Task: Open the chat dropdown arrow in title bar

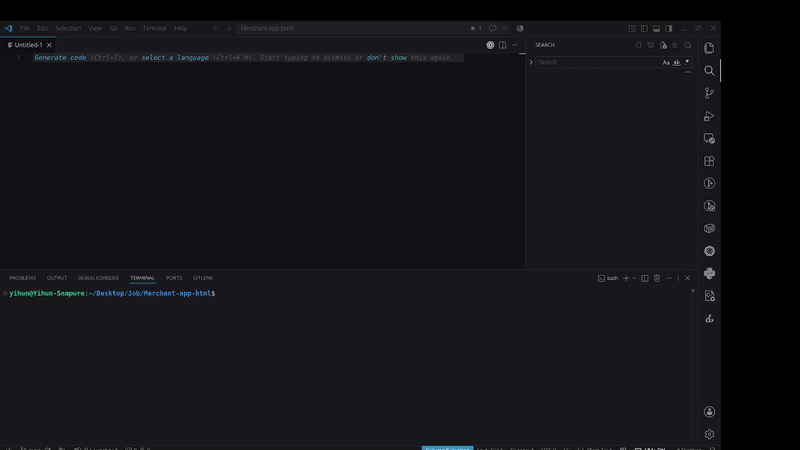Action: tap(504, 29)
